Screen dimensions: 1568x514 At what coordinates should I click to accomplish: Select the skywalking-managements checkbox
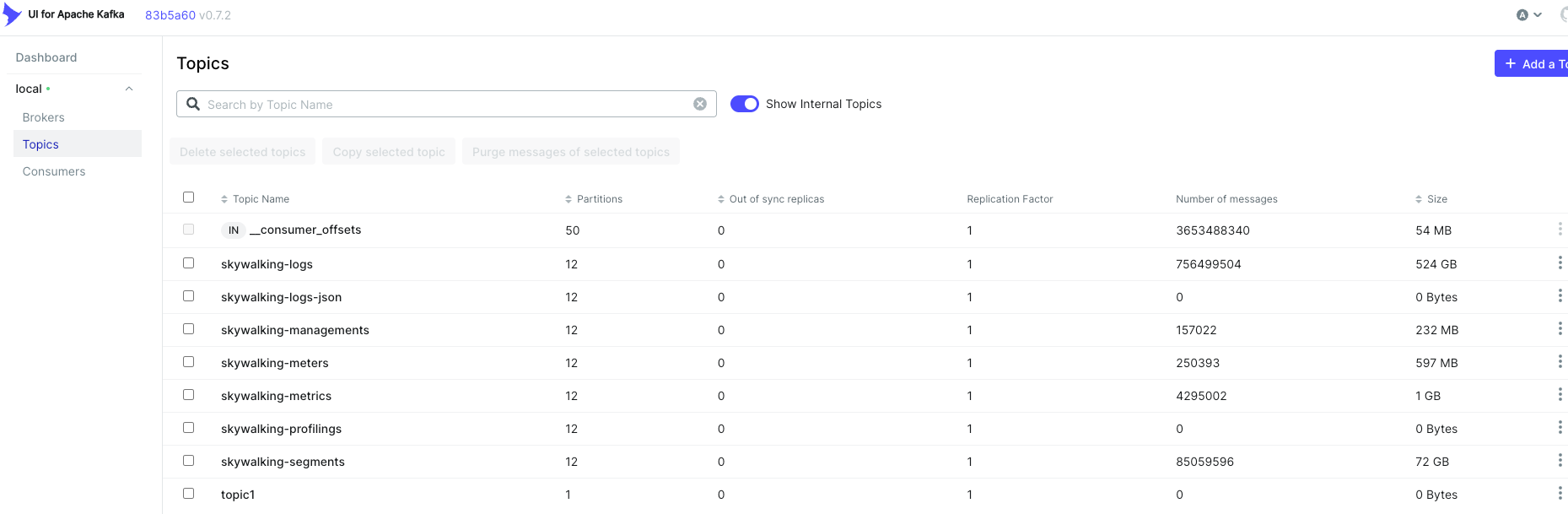coord(188,329)
